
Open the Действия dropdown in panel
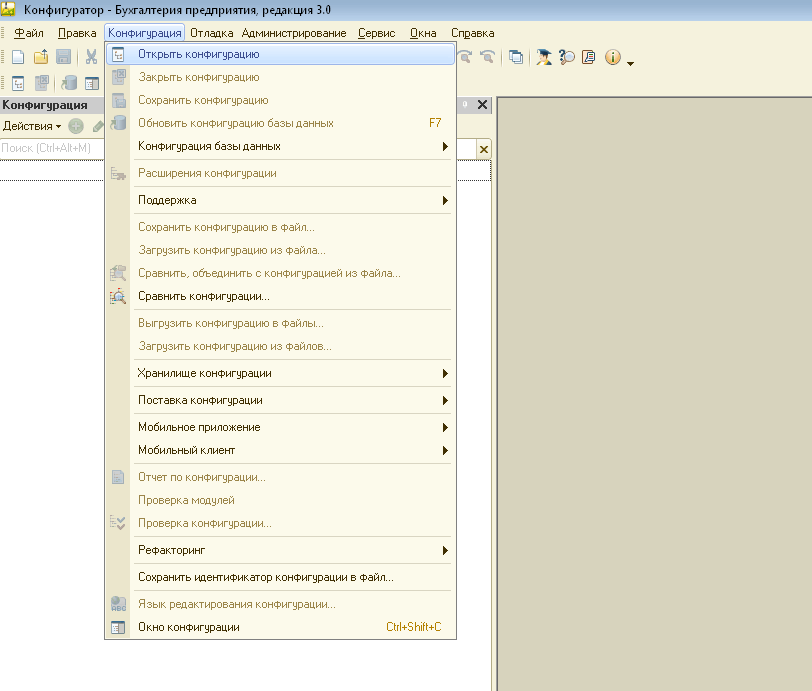point(31,126)
